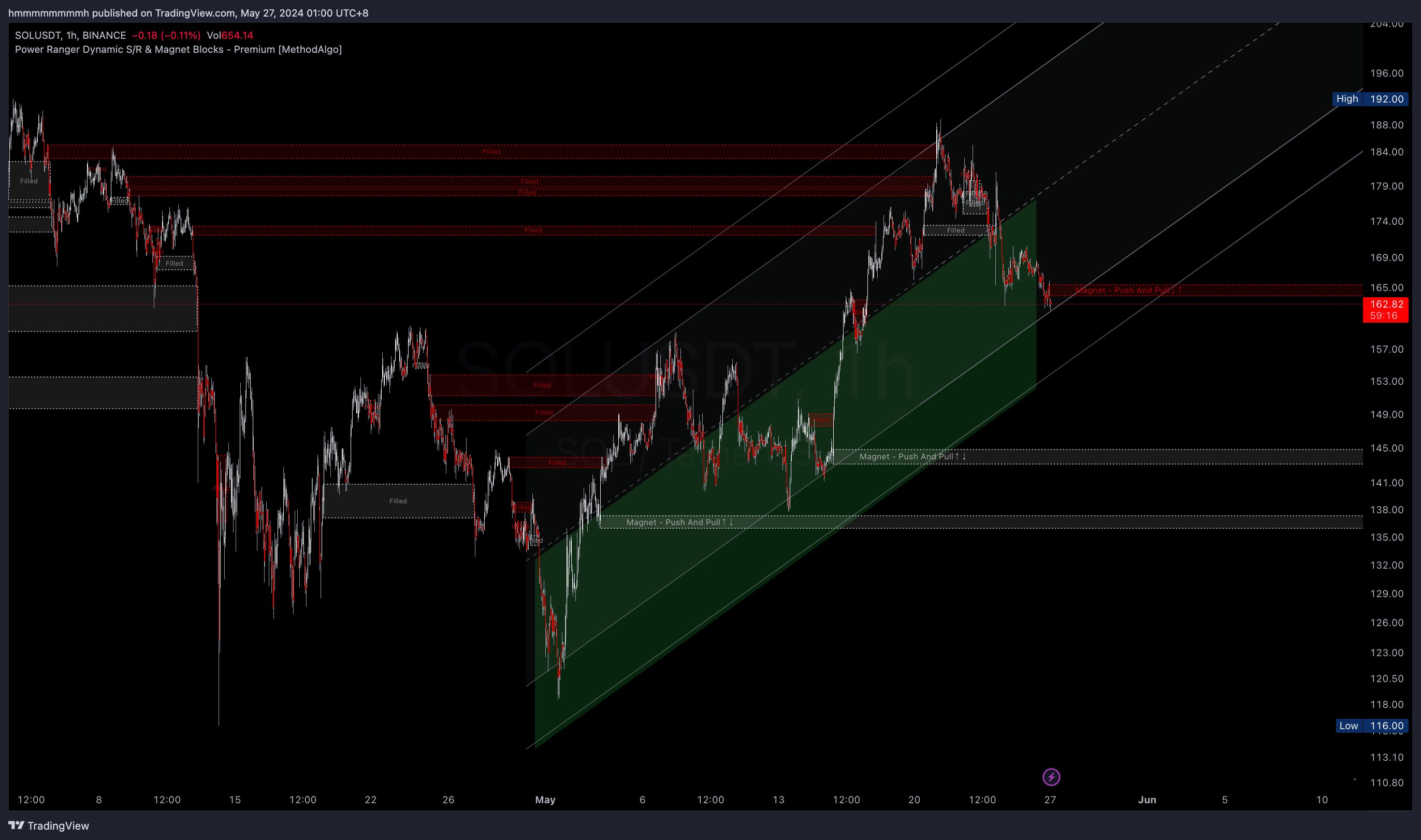The width and height of the screenshot is (1421, 840).
Task: Click the SOLUSDT, 1h, BINANCE symbol title
Action: 70,35
